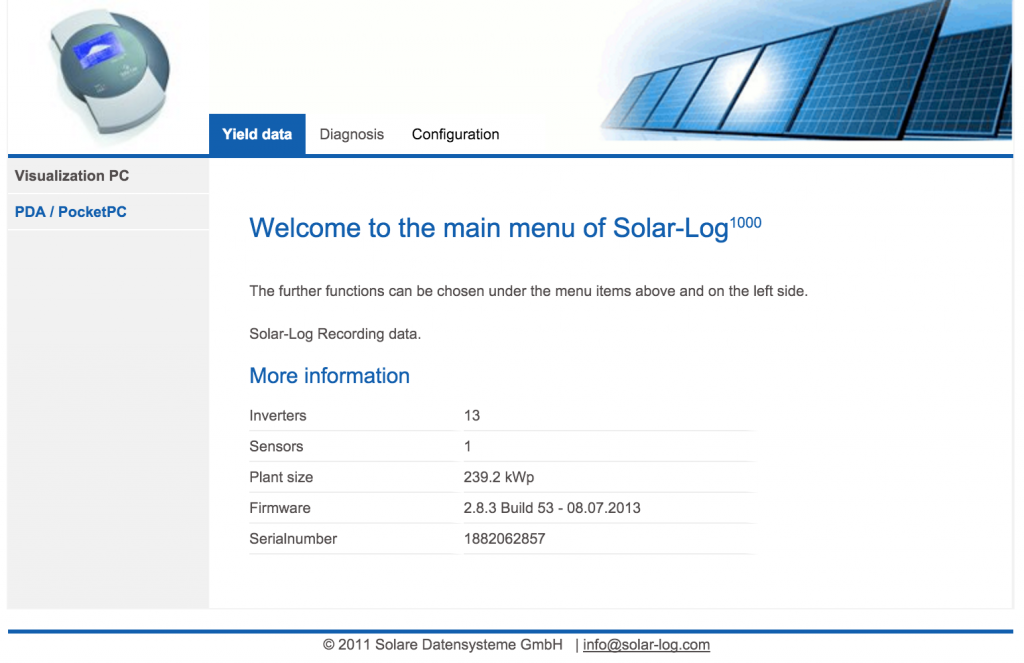Open the Configuration tab
The height and width of the screenshot is (663, 1024).
coord(455,134)
